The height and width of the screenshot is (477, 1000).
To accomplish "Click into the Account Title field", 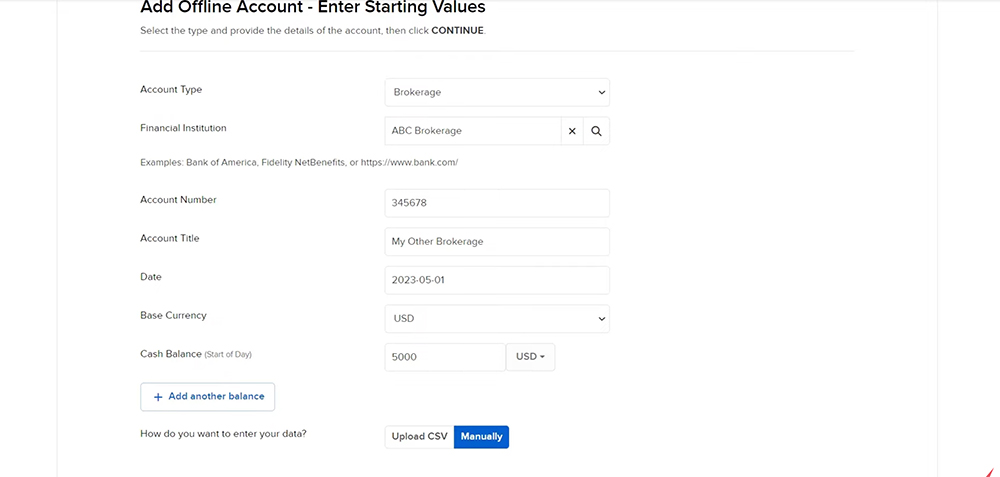I will 497,242.
